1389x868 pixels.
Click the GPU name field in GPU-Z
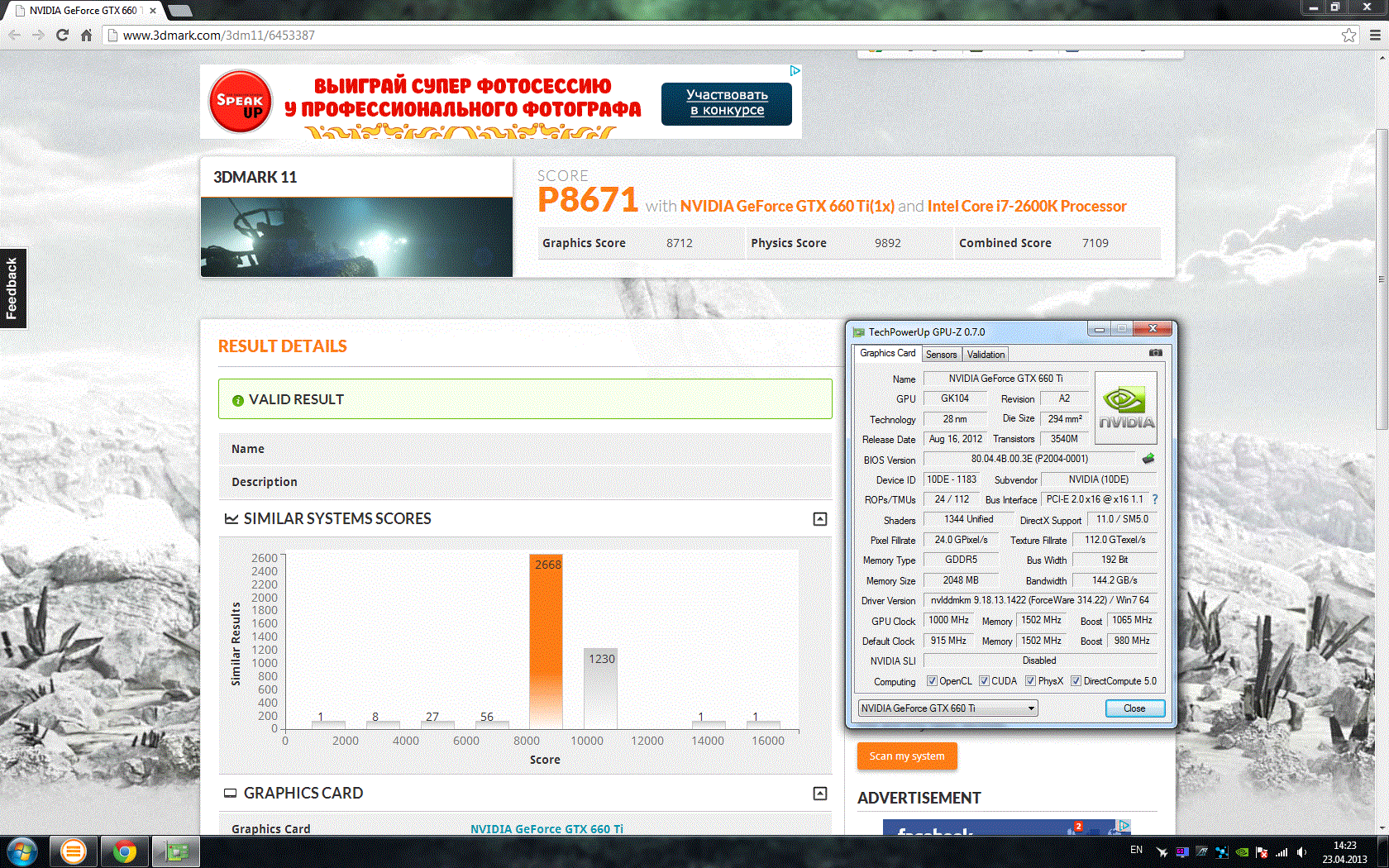coord(1005,379)
